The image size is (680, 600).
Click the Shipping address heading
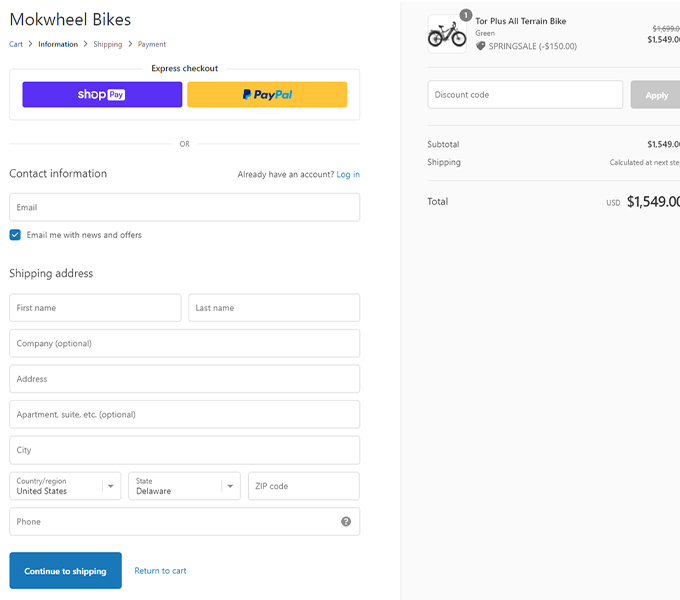pos(51,273)
